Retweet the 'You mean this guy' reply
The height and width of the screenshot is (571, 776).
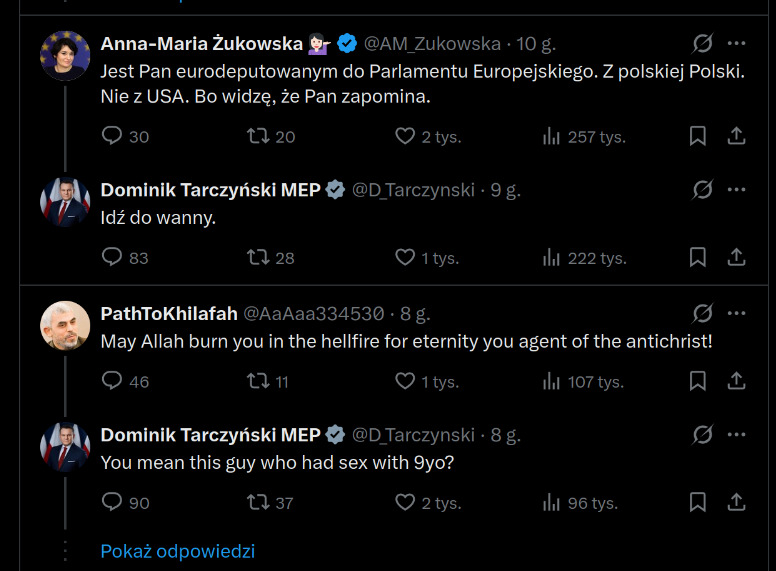point(258,502)
